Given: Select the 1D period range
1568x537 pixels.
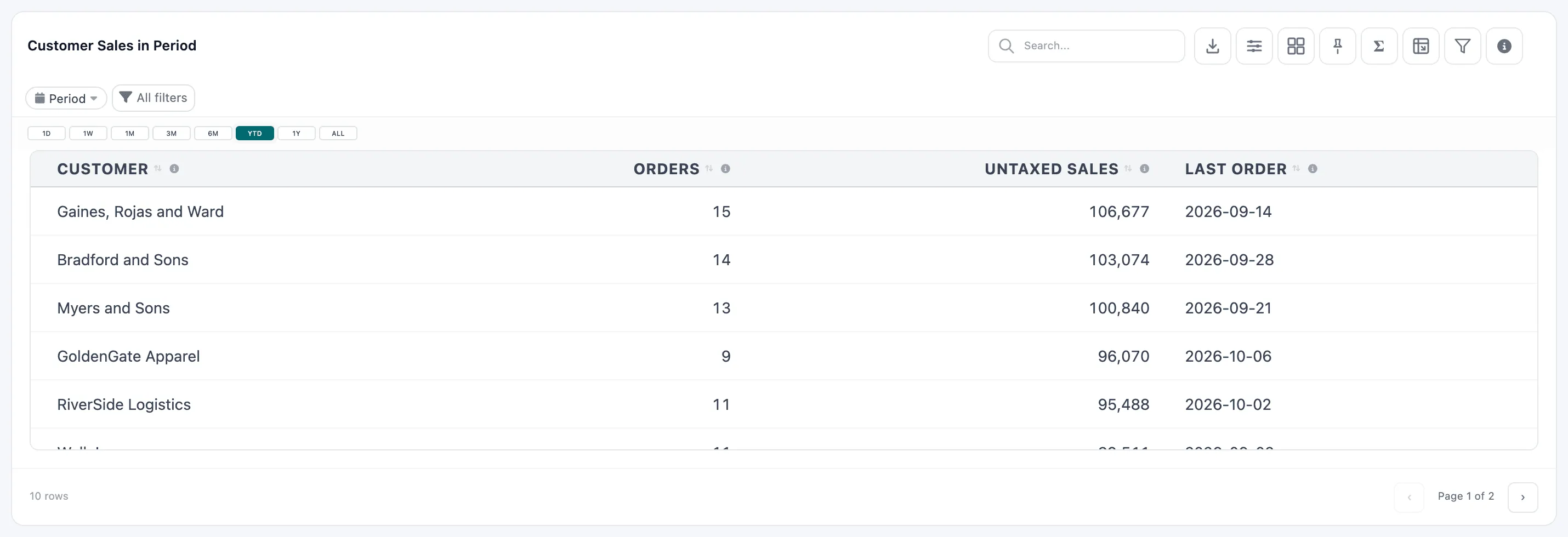Looking at the screenshot, I should [46, 133].
